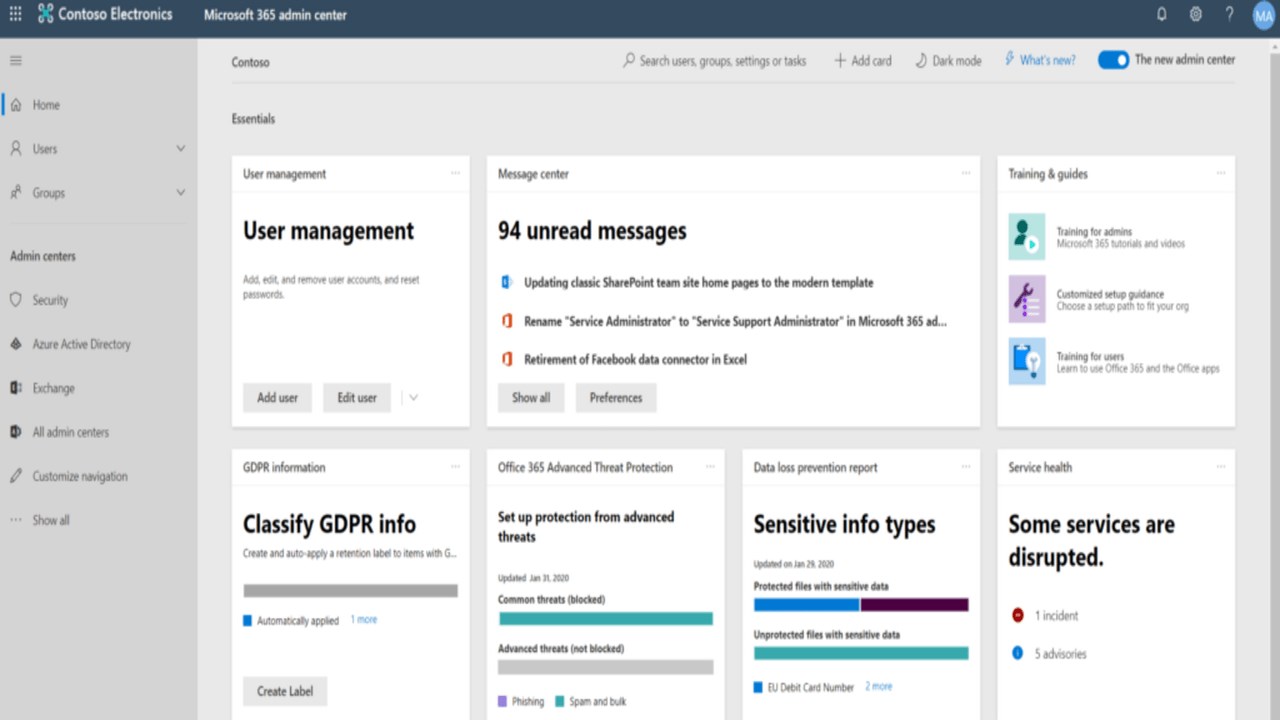Image resolution: width=1280 pixels, height=720 pixels.
Task: Click the Groups people icon
Action: pos(16,193)
